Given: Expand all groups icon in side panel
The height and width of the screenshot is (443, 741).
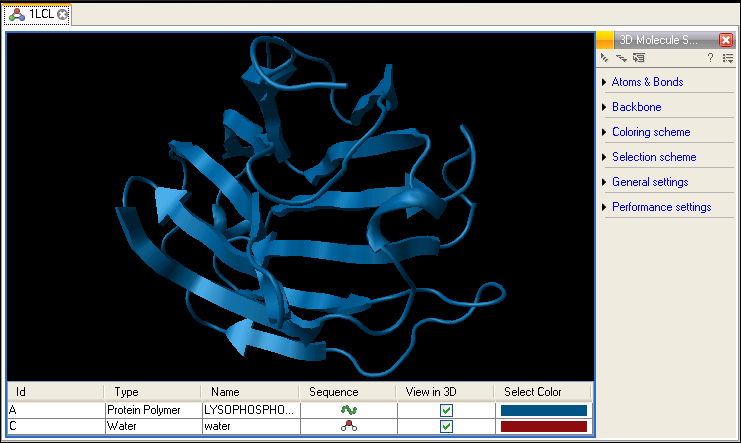Looking at the screenshot, I should [621, 58].
